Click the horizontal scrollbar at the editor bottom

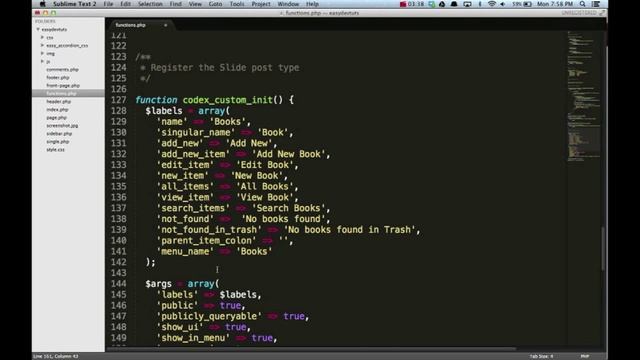[x=312, y=349]
